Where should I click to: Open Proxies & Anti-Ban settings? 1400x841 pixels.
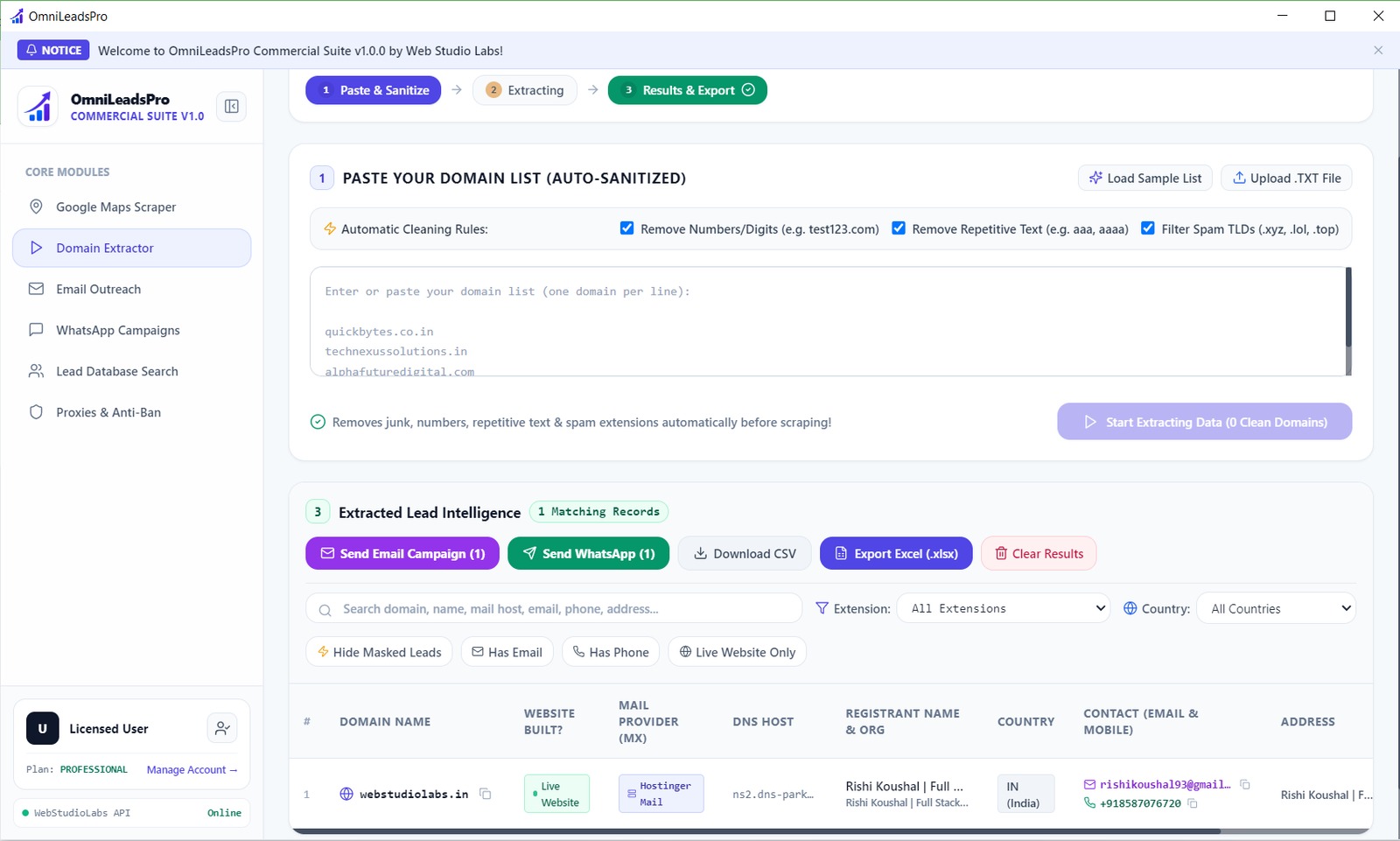click(x=131, y=412)
